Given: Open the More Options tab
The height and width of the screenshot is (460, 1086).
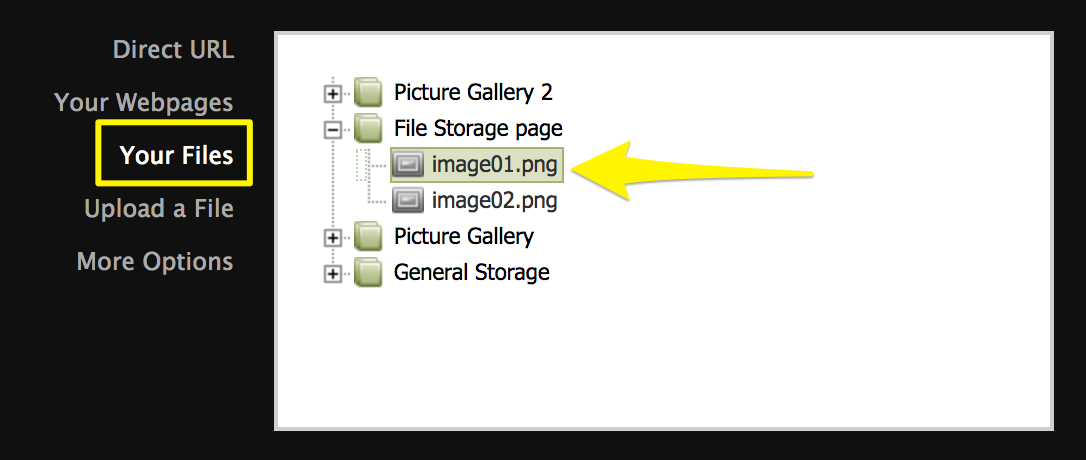Looking at the screenshot, I should pos(155,262).
